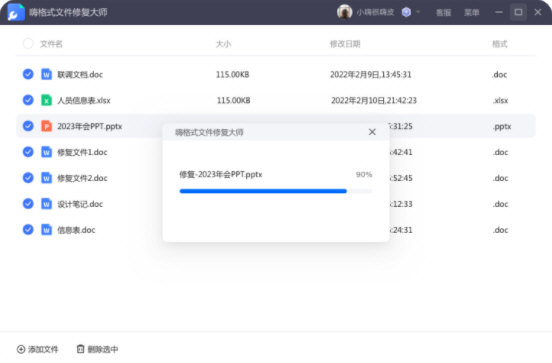Select the file name 修复文件2.doc
552x363 pixels.
point(82,178)
